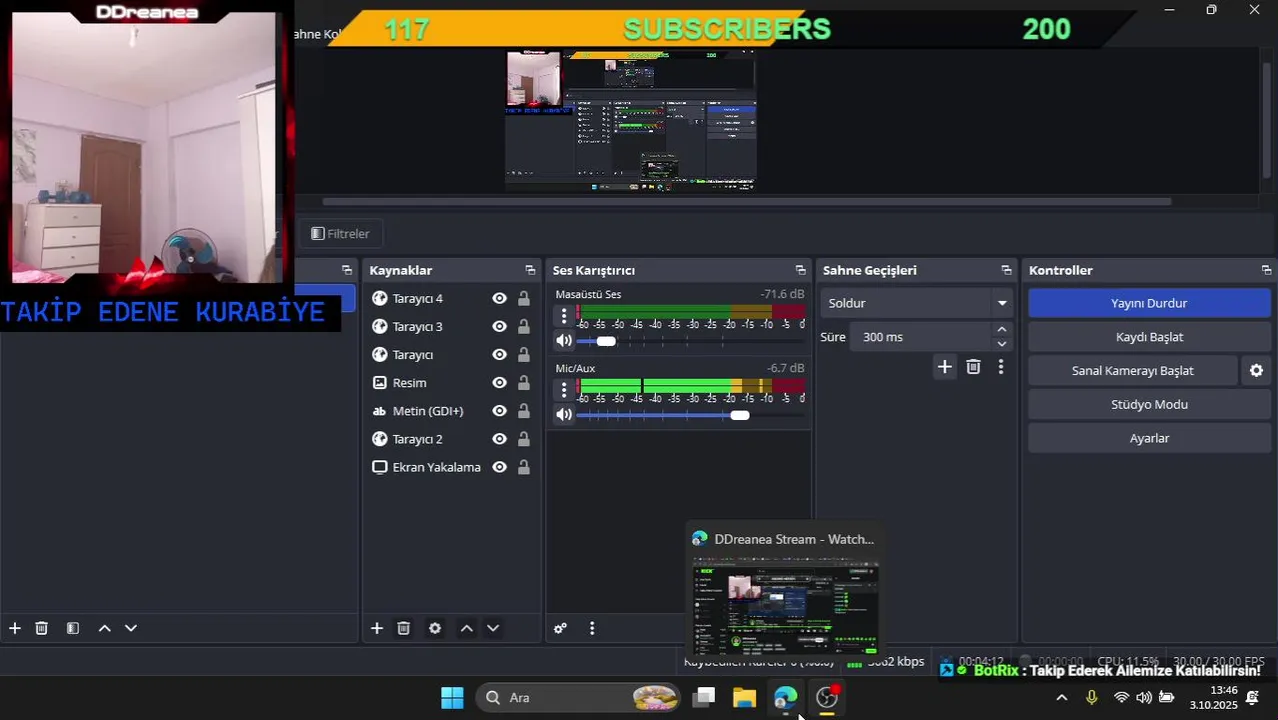This screenshot has width=1278, height=720.
Task: Click the DDreanea Stream window thumbnail preview
Action: (x=786, y=606)
